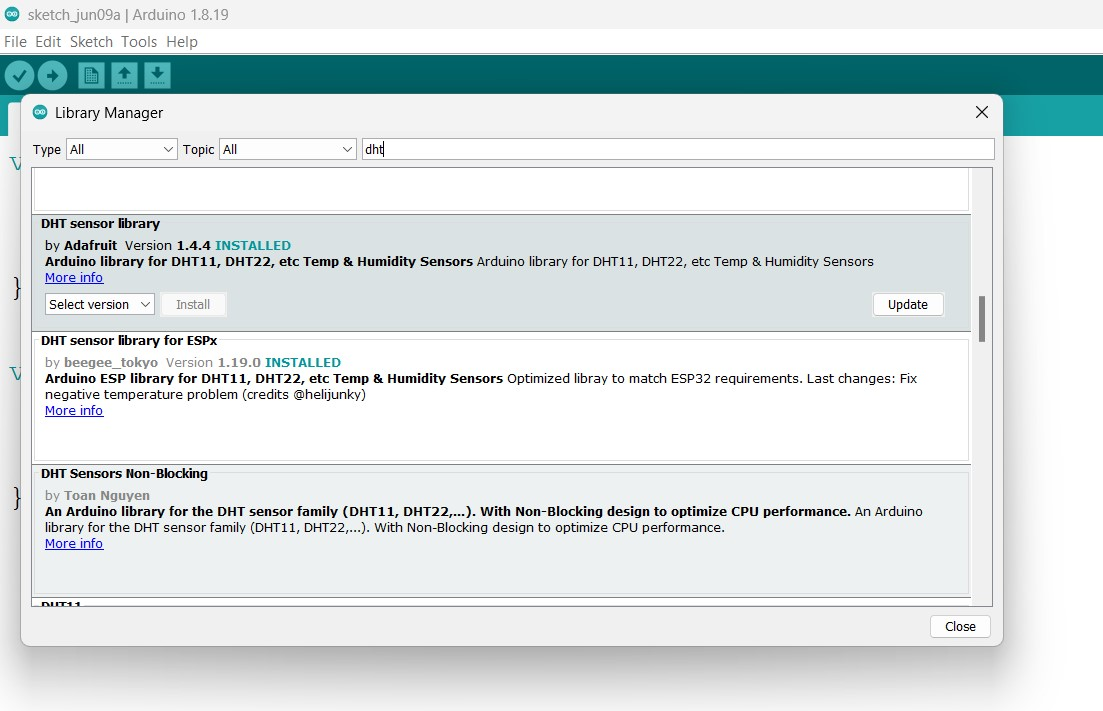Viewport: 1103px width, 711px height.
Task: Open the Type filter dropdown
Action: [x=121, y=149]
